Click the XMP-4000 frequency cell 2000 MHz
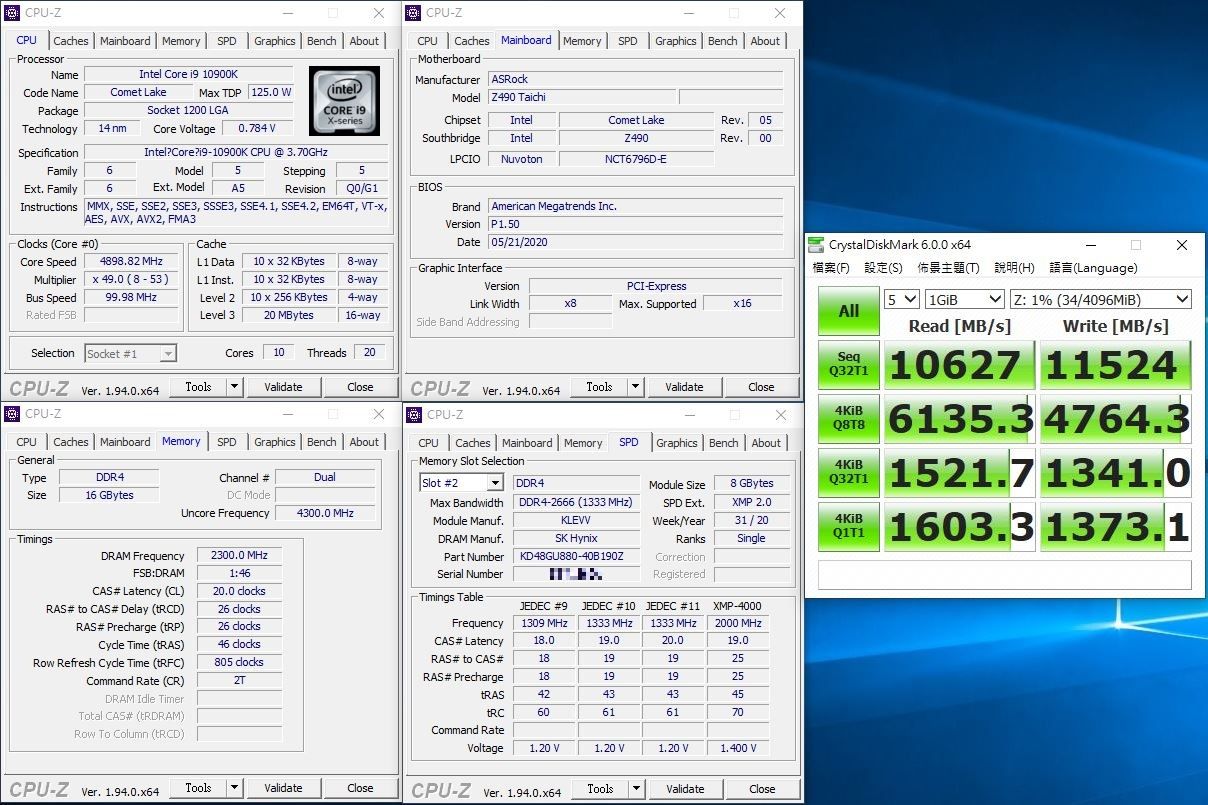Viewport: 1208px width, 805px height. click(x=738, y=623)
